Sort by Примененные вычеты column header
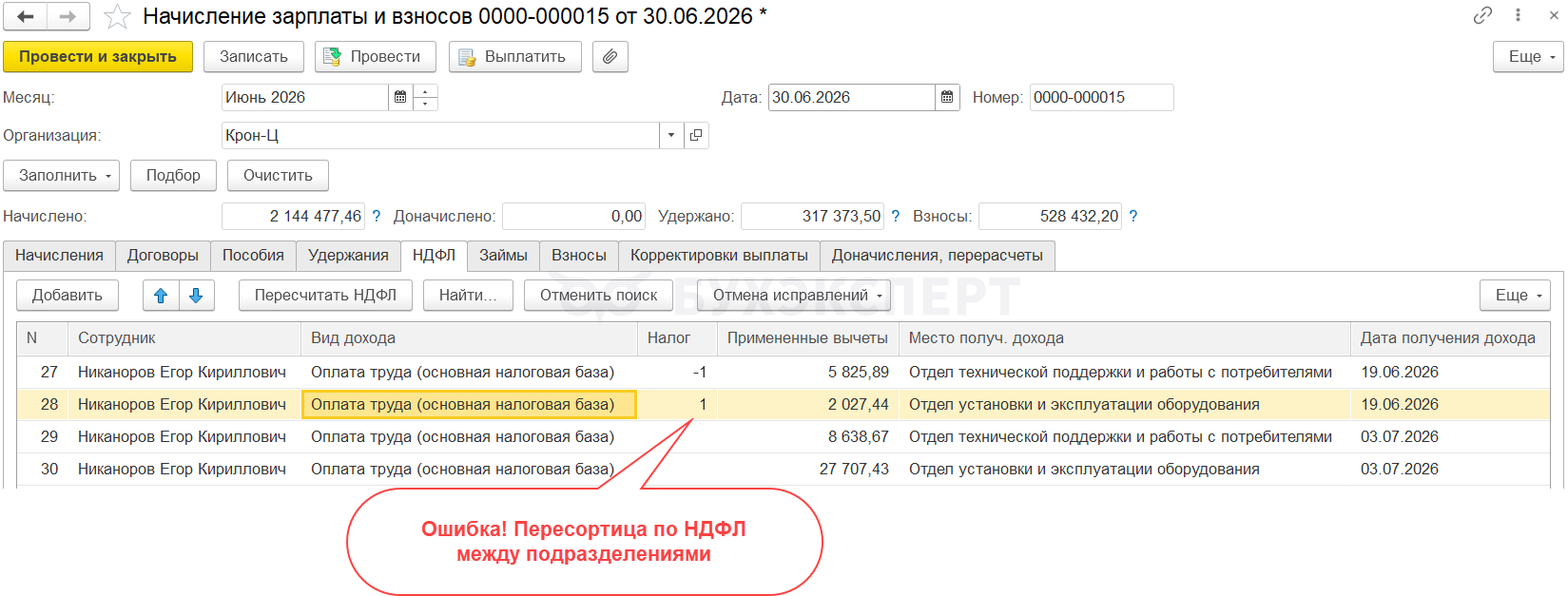This screenshot has width=1568, height=596. pyautogui.click(x=807, y=338)
